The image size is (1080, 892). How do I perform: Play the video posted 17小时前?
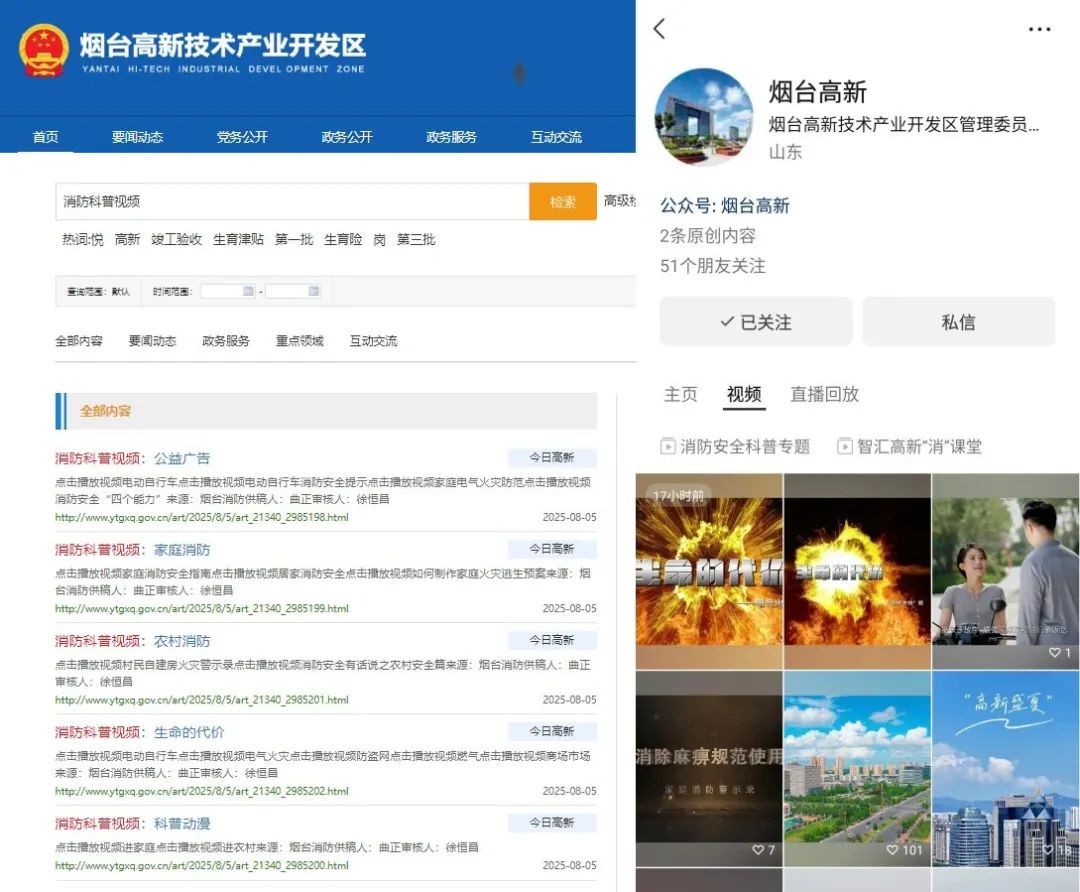tap(709, 571)
